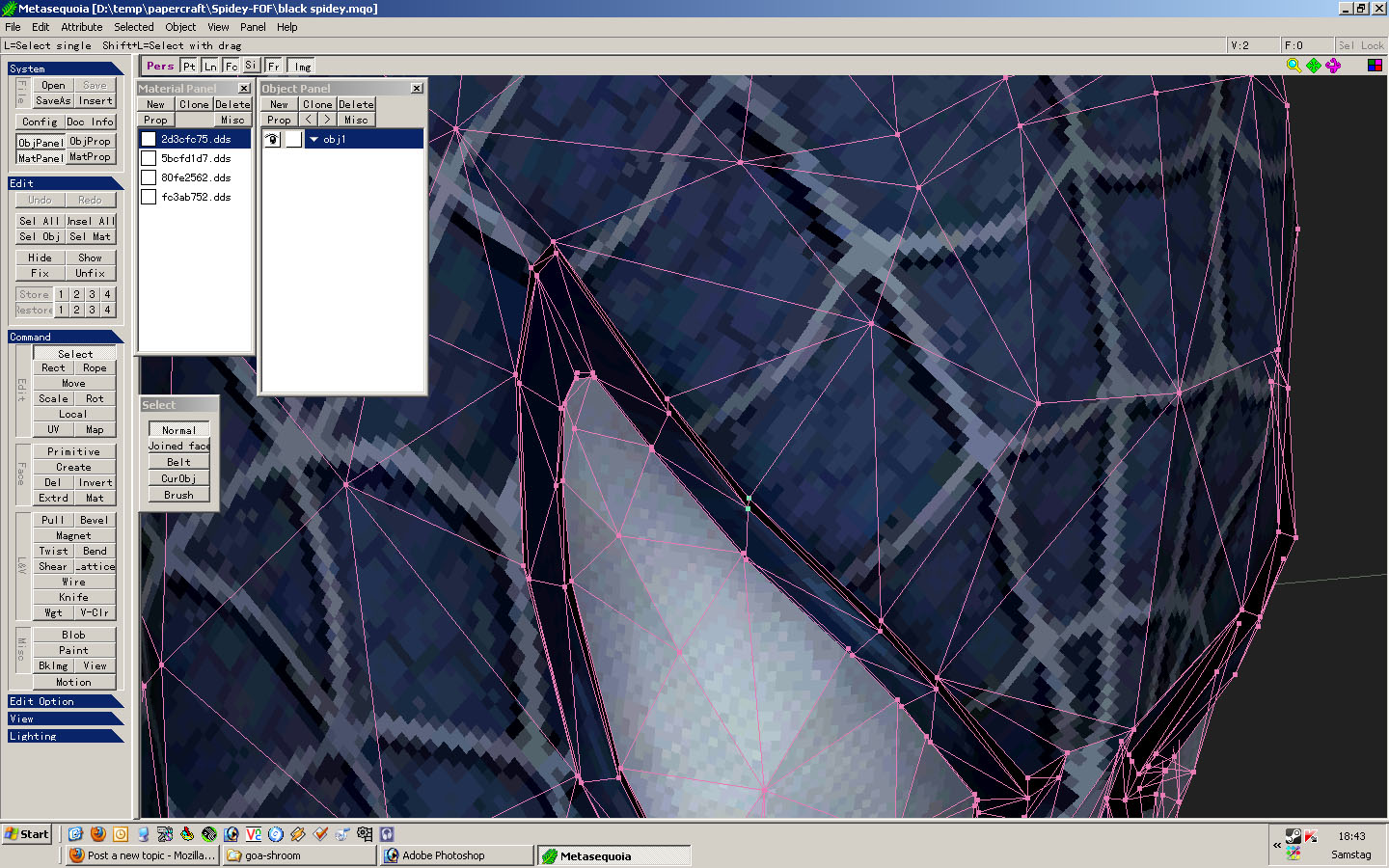The height and width of the screenshot is (868, 1389).
Task: Click the magenta rotate view icon
Action: pyautogui.click(x=1333, y=66)
